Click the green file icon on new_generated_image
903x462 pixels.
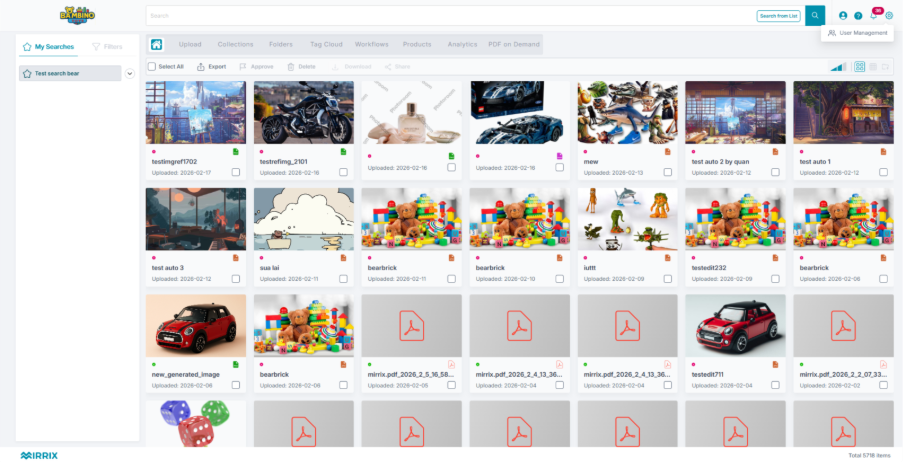pyautogui.click(x=236, y=364)
